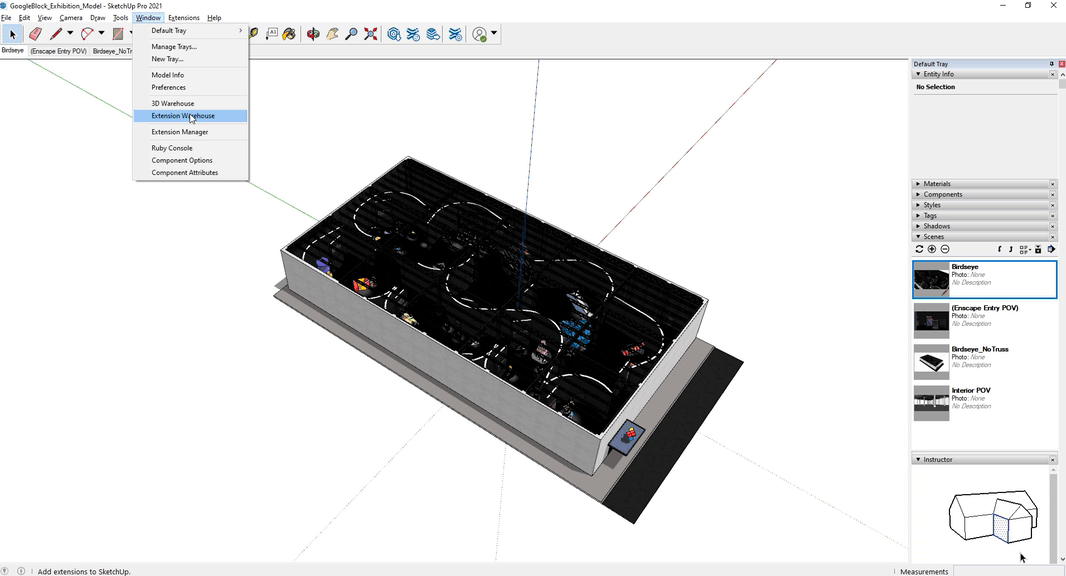
Task: Select the Rectangle shape tool
Action: click(x=118, y=34)
